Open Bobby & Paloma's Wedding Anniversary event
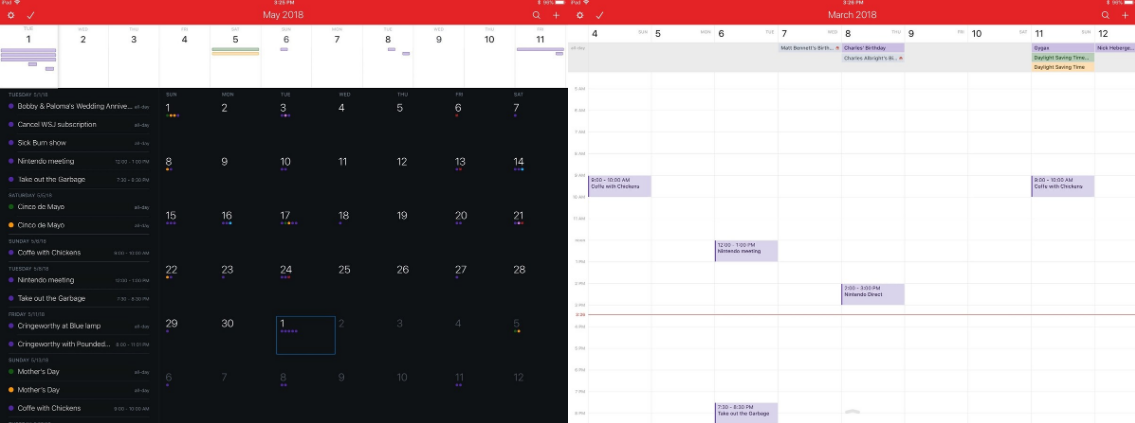Image resolution: width=1135 pixels, height=423 pixels. coord(78,106)
